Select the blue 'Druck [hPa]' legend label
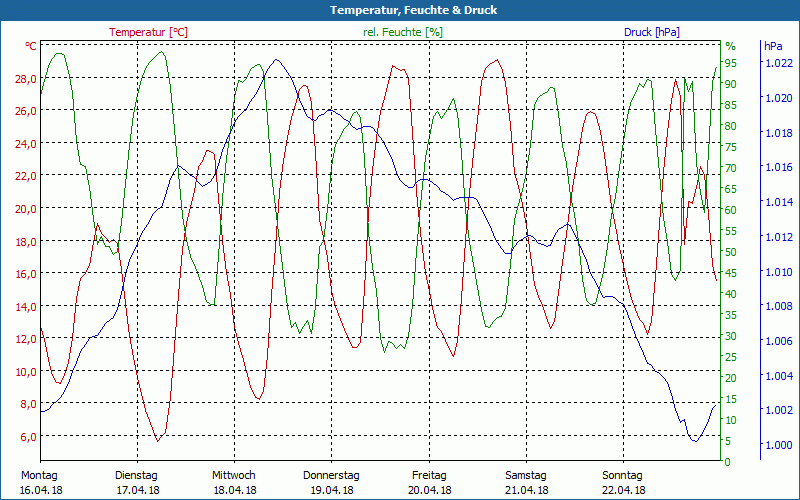 tap(652, 32)
